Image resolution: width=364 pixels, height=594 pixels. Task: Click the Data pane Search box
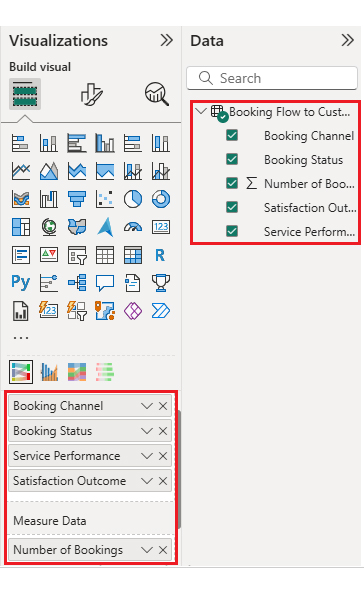pos(272,78)
